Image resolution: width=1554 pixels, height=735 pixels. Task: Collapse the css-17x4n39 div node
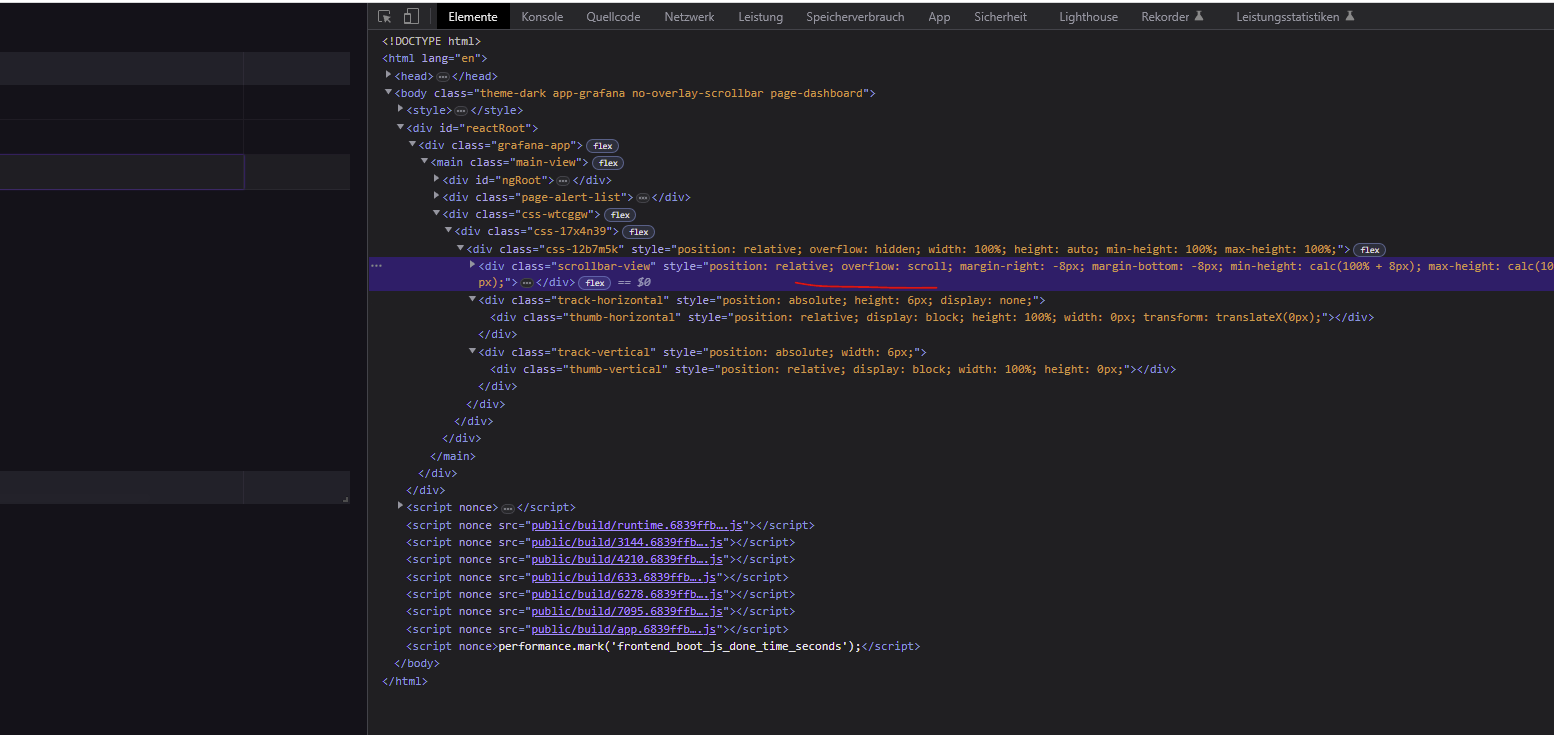click(x=448, y=230)
